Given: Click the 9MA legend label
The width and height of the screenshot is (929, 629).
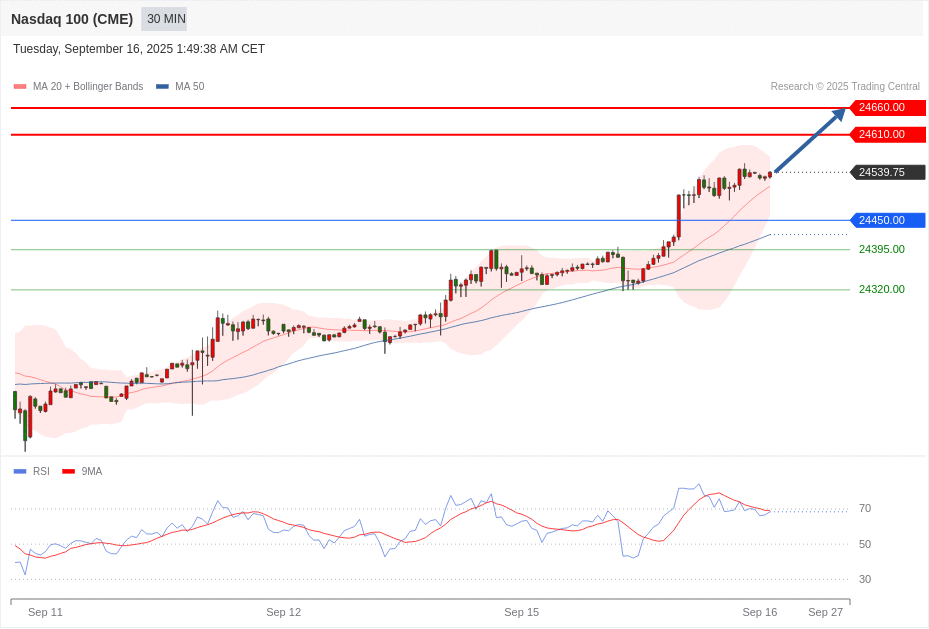Looking at the screenshot, I should [92, 471].
